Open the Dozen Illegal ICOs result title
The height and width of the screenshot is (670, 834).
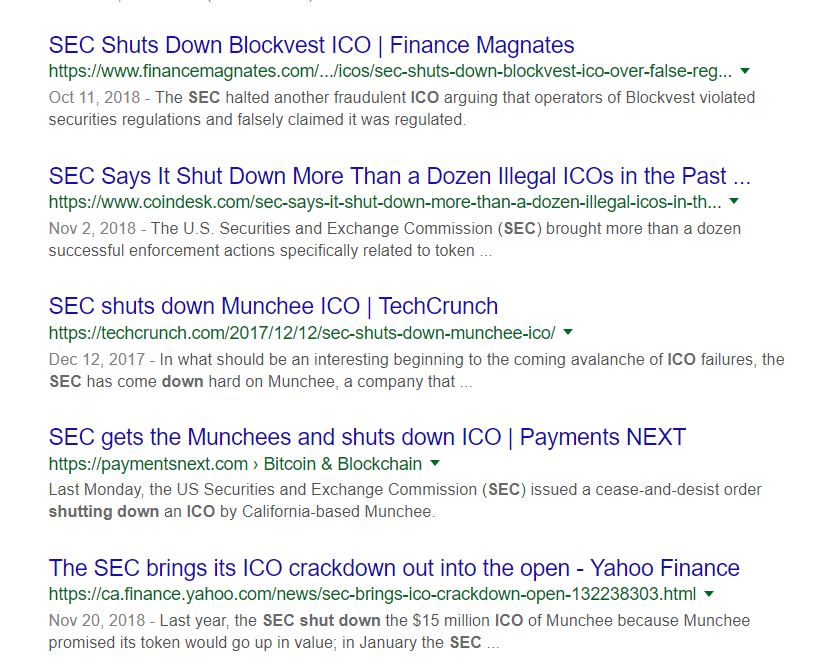point(399,177)
